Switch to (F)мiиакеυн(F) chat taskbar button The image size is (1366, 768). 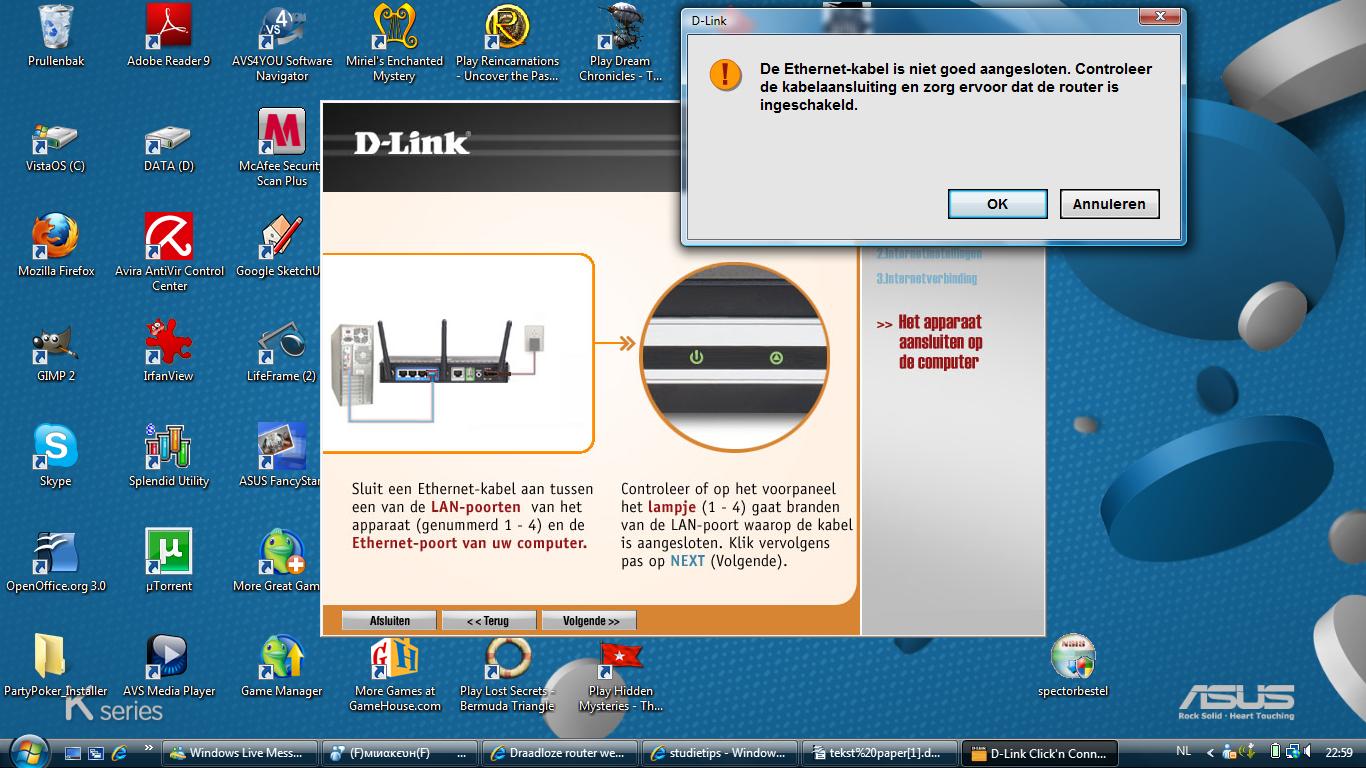coord(400,753)
